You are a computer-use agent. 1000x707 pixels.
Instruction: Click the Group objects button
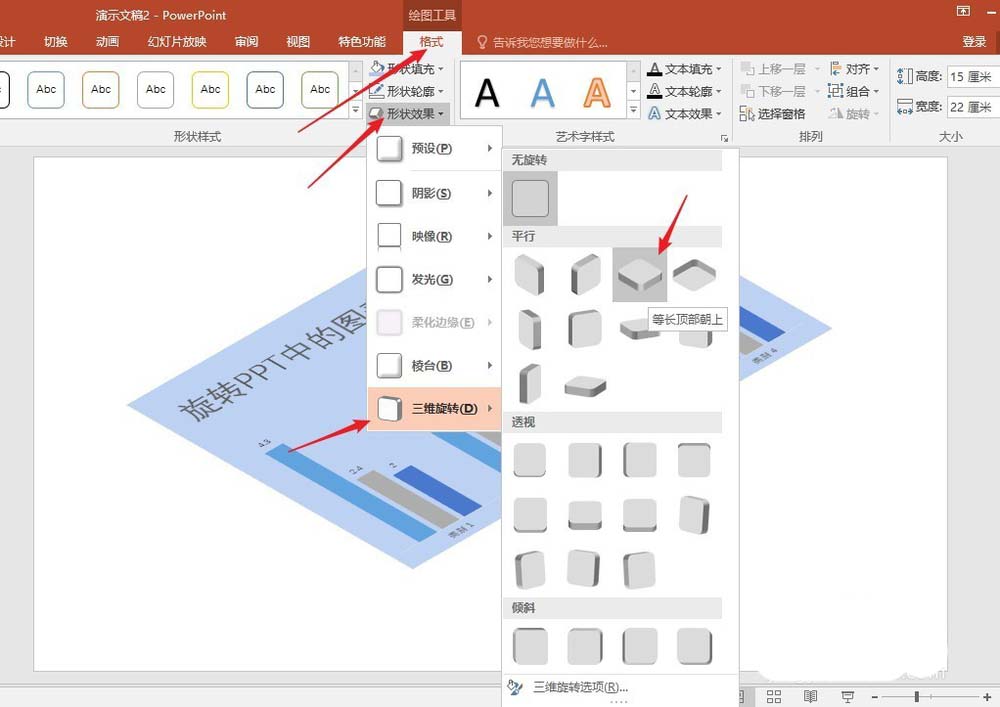(853, 91)
